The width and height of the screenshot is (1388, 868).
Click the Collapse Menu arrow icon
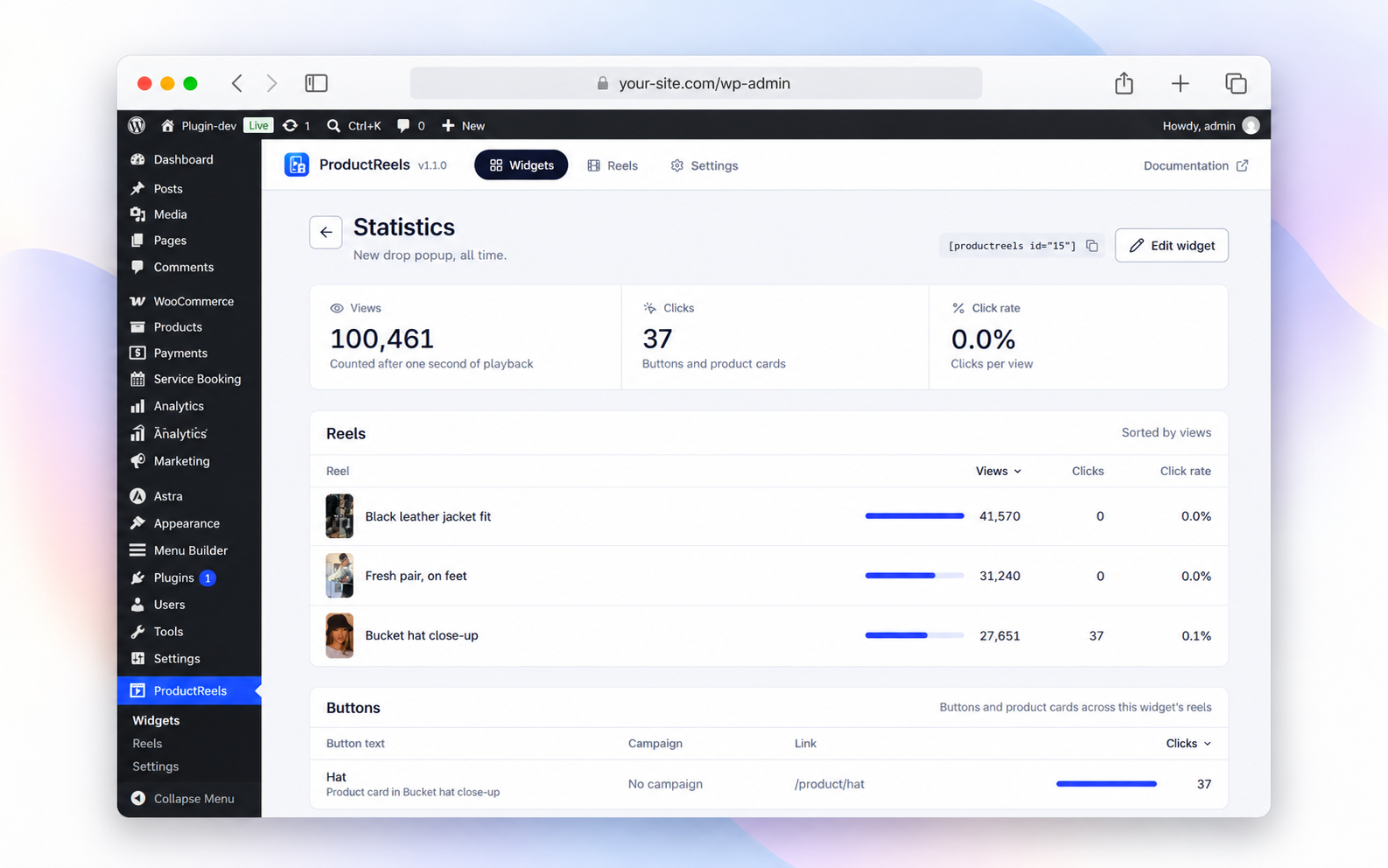138,798
